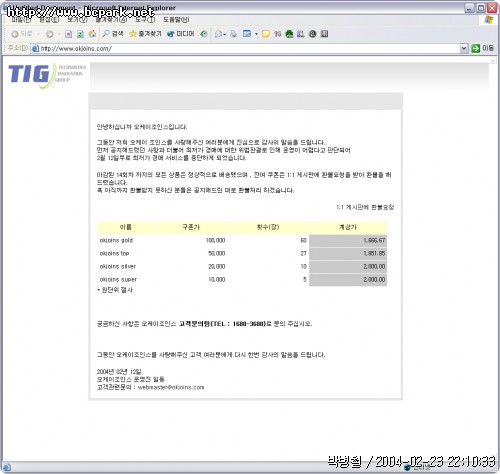Open the 보기 (View) menu
Screen dimensions: 500x474
tap(77, 20)
